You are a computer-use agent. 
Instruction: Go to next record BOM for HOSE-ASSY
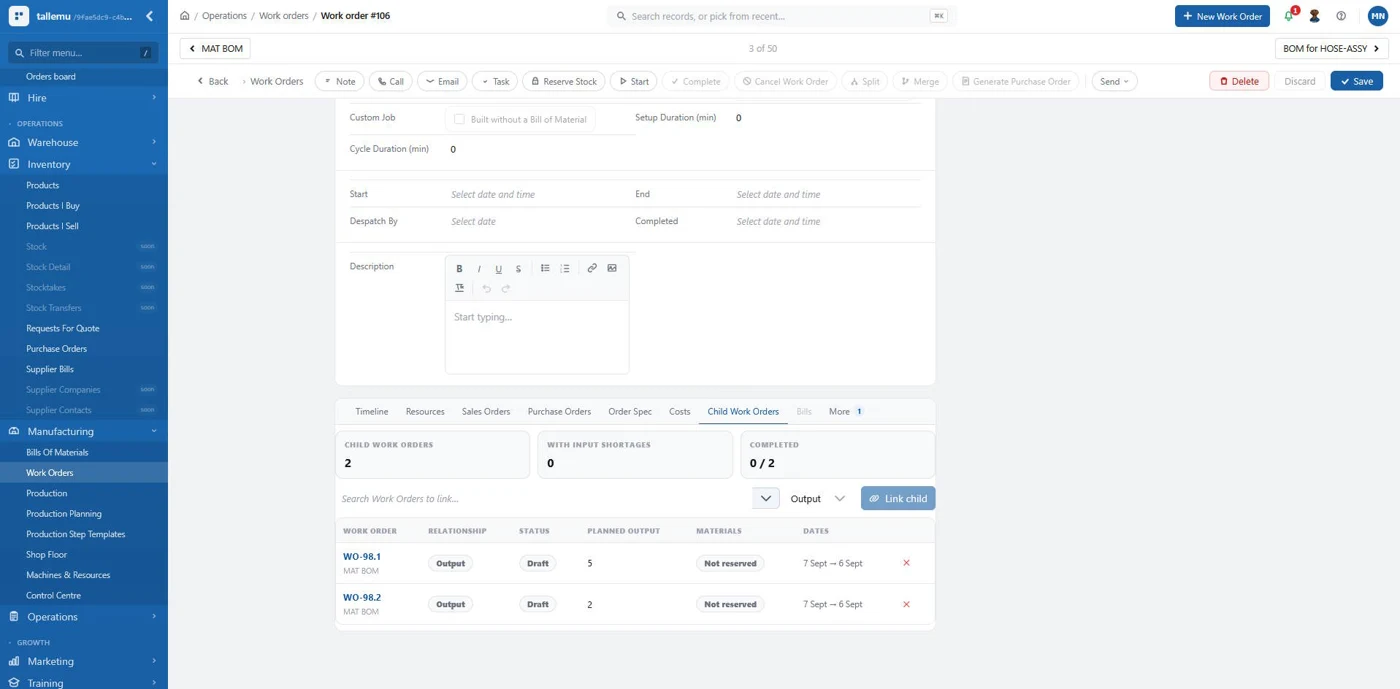(x=1332, y=48)
